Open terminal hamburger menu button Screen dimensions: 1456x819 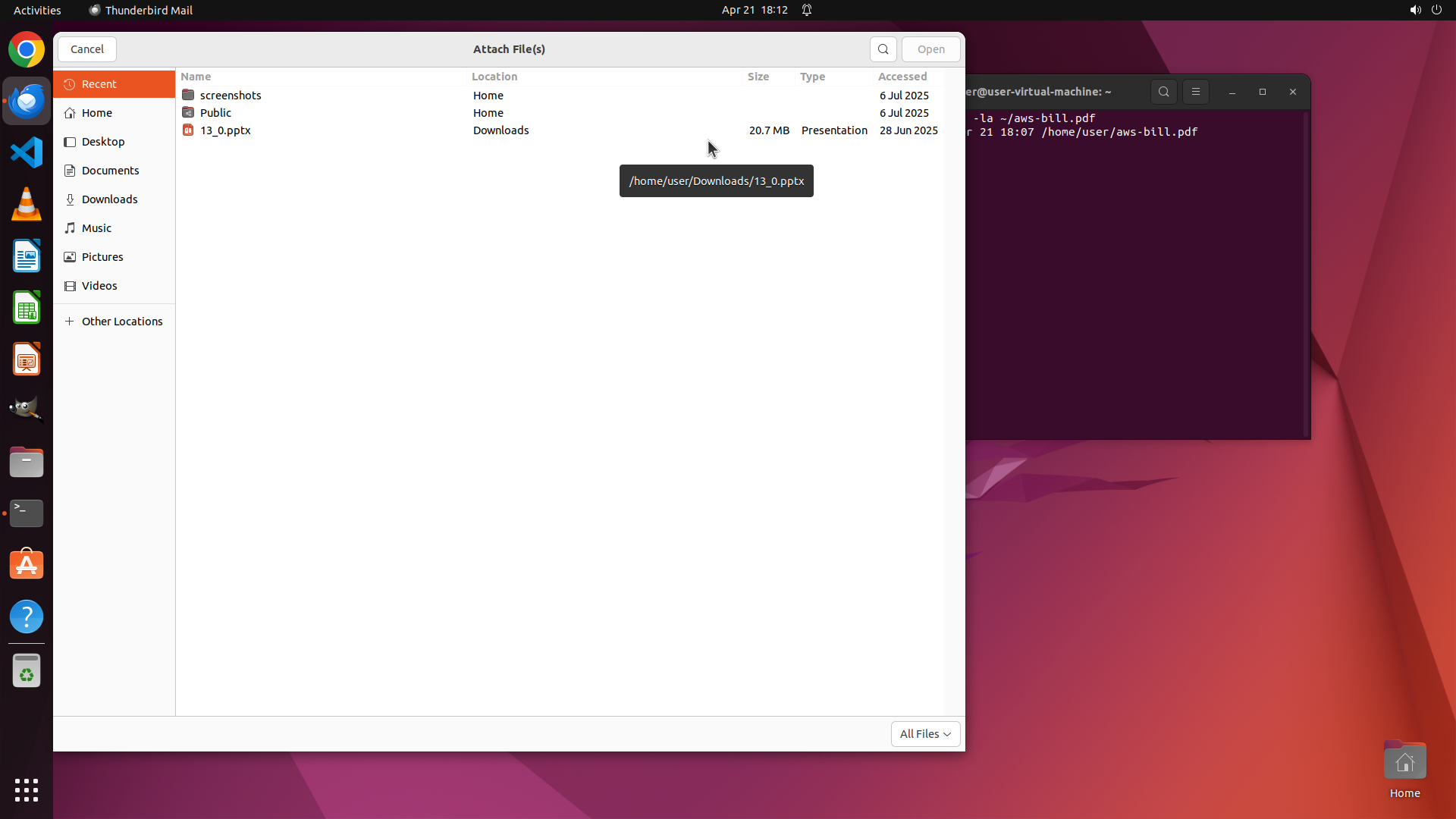[x=1195, y=92]
